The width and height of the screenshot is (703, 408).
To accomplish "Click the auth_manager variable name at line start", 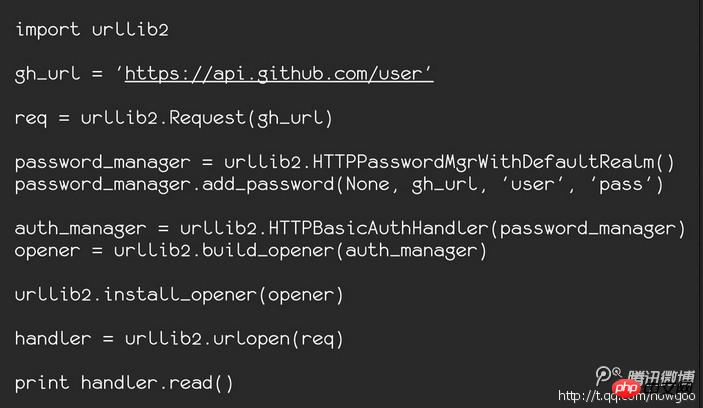I will (81, 229).
